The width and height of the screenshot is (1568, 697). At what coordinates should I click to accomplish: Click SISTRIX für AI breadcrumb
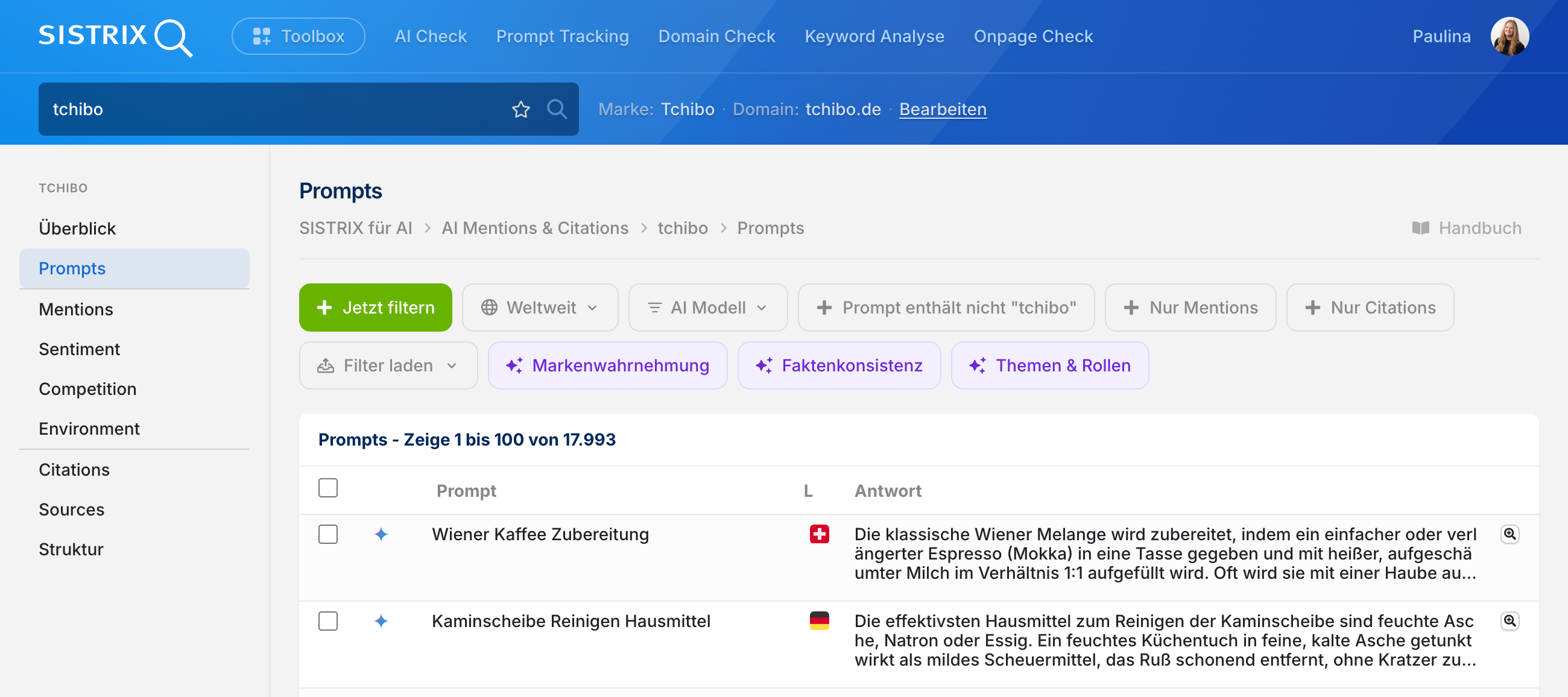tap(355, 229)
